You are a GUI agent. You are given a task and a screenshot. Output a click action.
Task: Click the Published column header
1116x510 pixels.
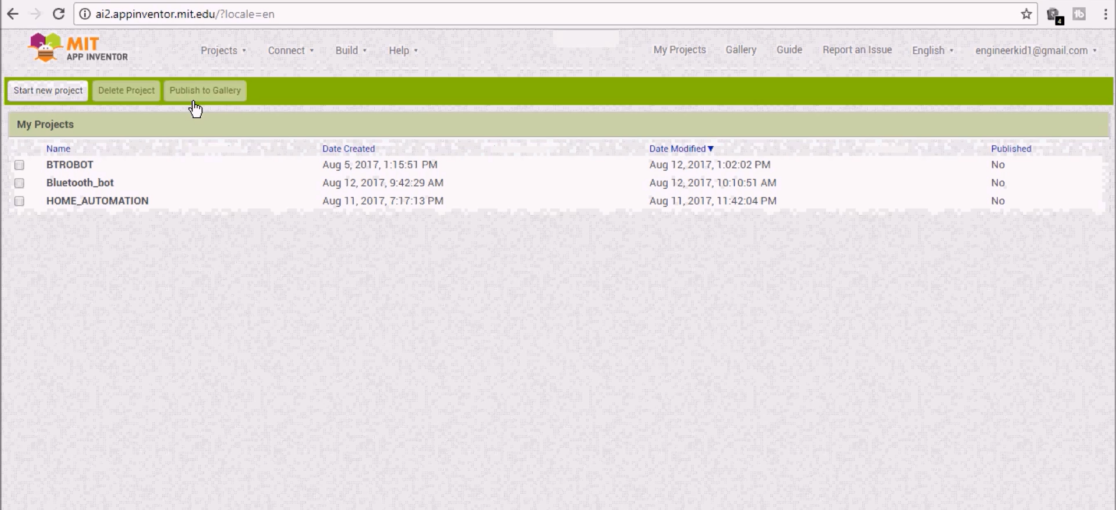pos(1011,149)
